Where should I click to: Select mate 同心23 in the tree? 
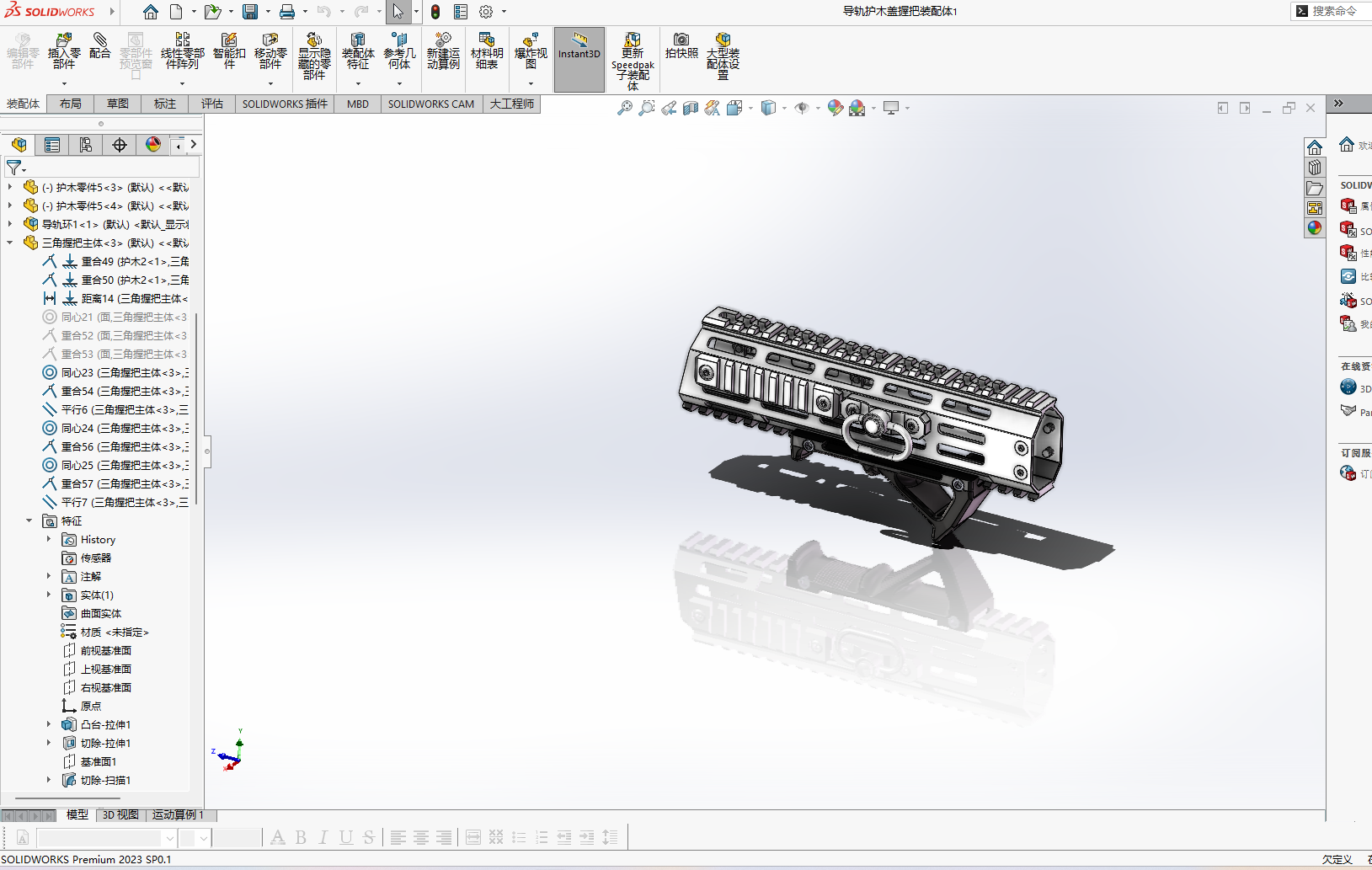click(x=115, y=372)
